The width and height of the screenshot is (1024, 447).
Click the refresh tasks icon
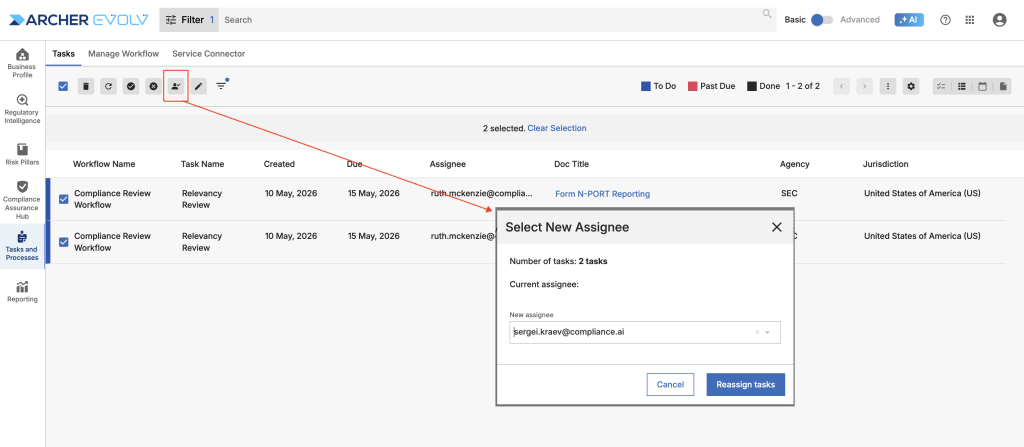pyautogui.click(x=108, y=86)
